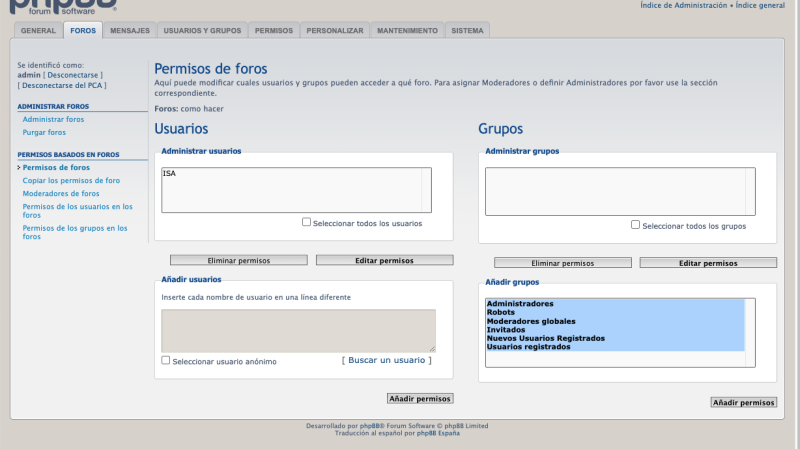This screenshot has width=800, height=449.
Task: Open Purgar foros in sidebar
Action: [44, 132]
